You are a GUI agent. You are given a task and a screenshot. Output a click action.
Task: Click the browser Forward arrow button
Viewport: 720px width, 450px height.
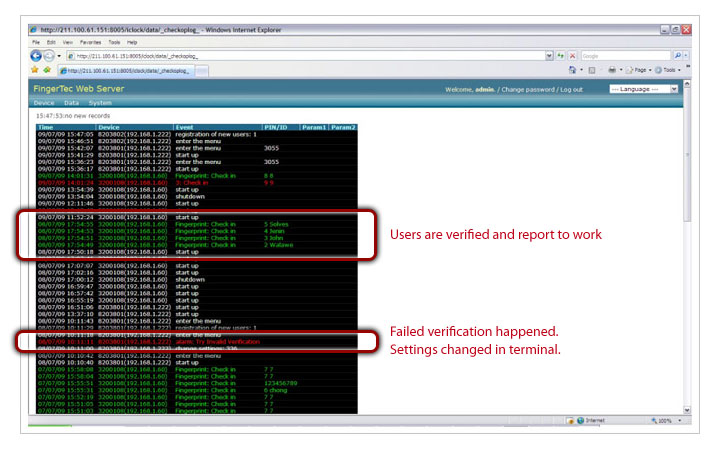click(49, 56)
